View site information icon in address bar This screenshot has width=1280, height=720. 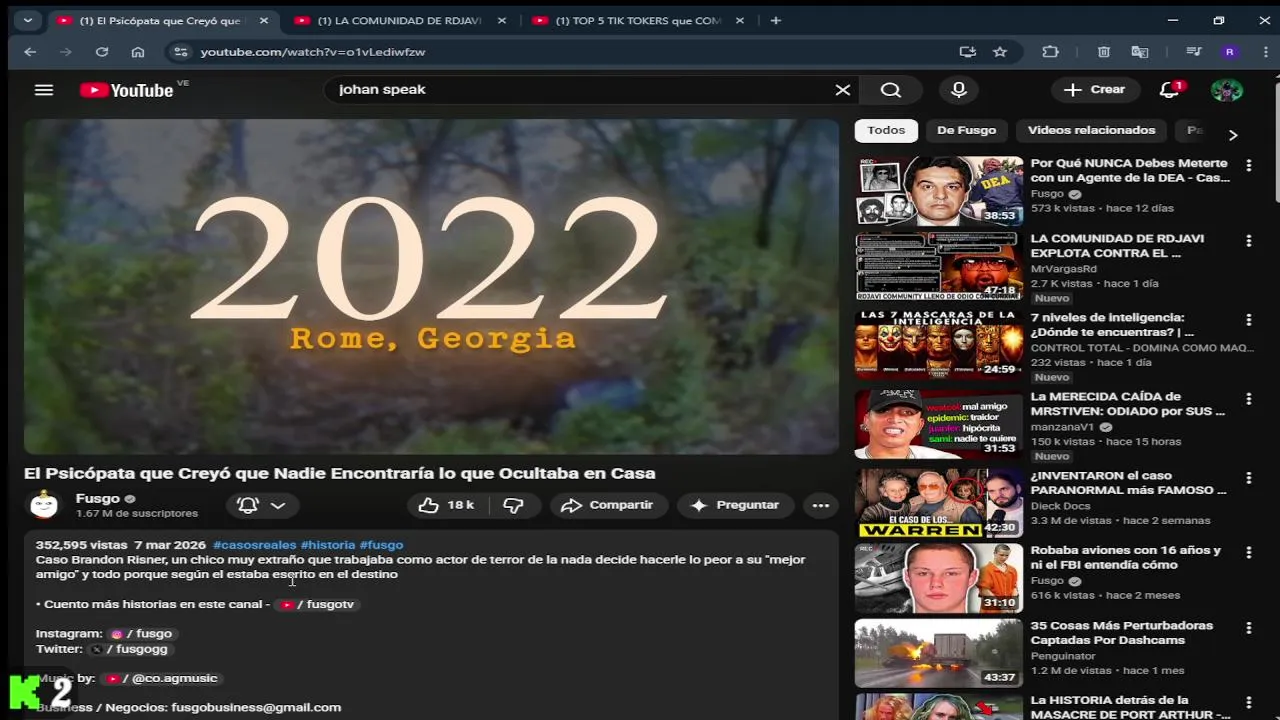click(180, 51)
